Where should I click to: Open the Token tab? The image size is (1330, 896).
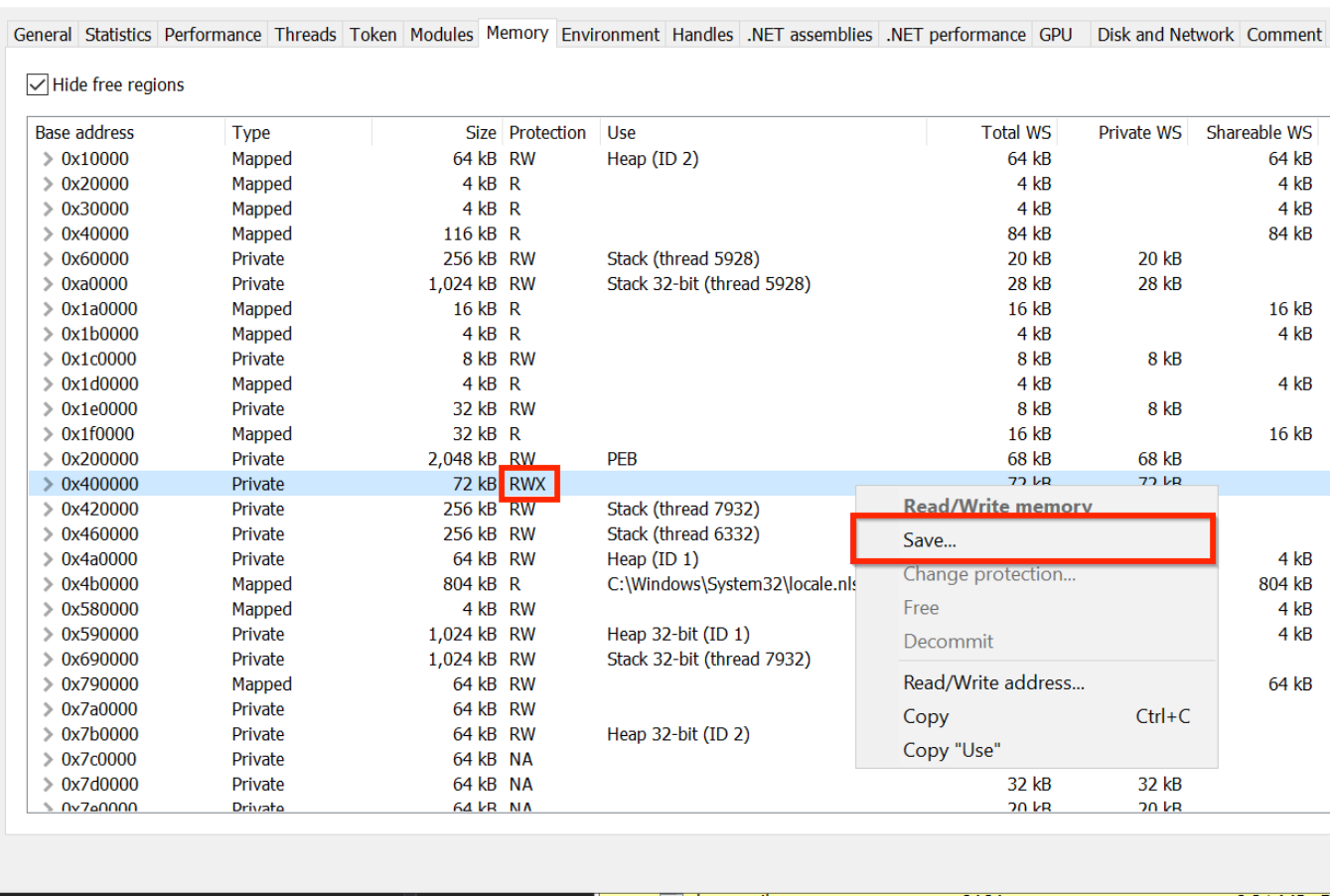pyautogui.click(x=372, y=35)
